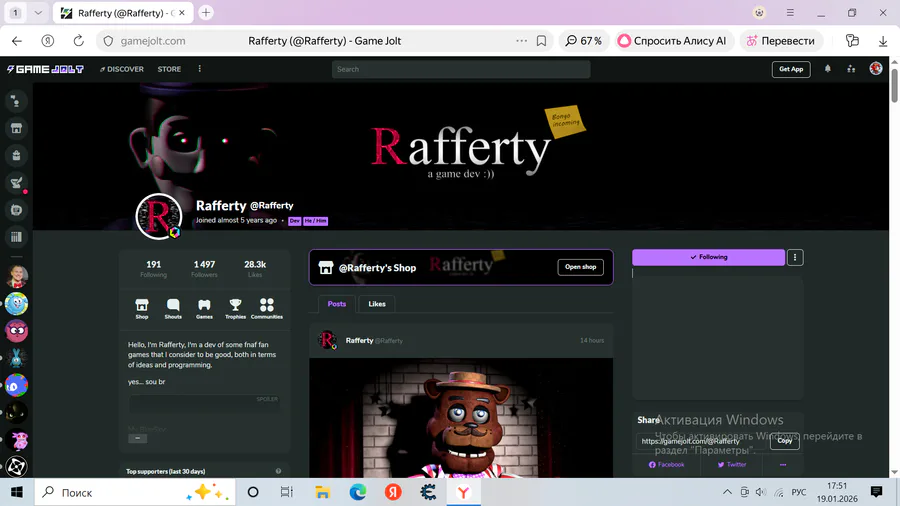The height and width of the screenshot is (506, 900).
Task: Open the quests icon with red dot
Action: 16,183
